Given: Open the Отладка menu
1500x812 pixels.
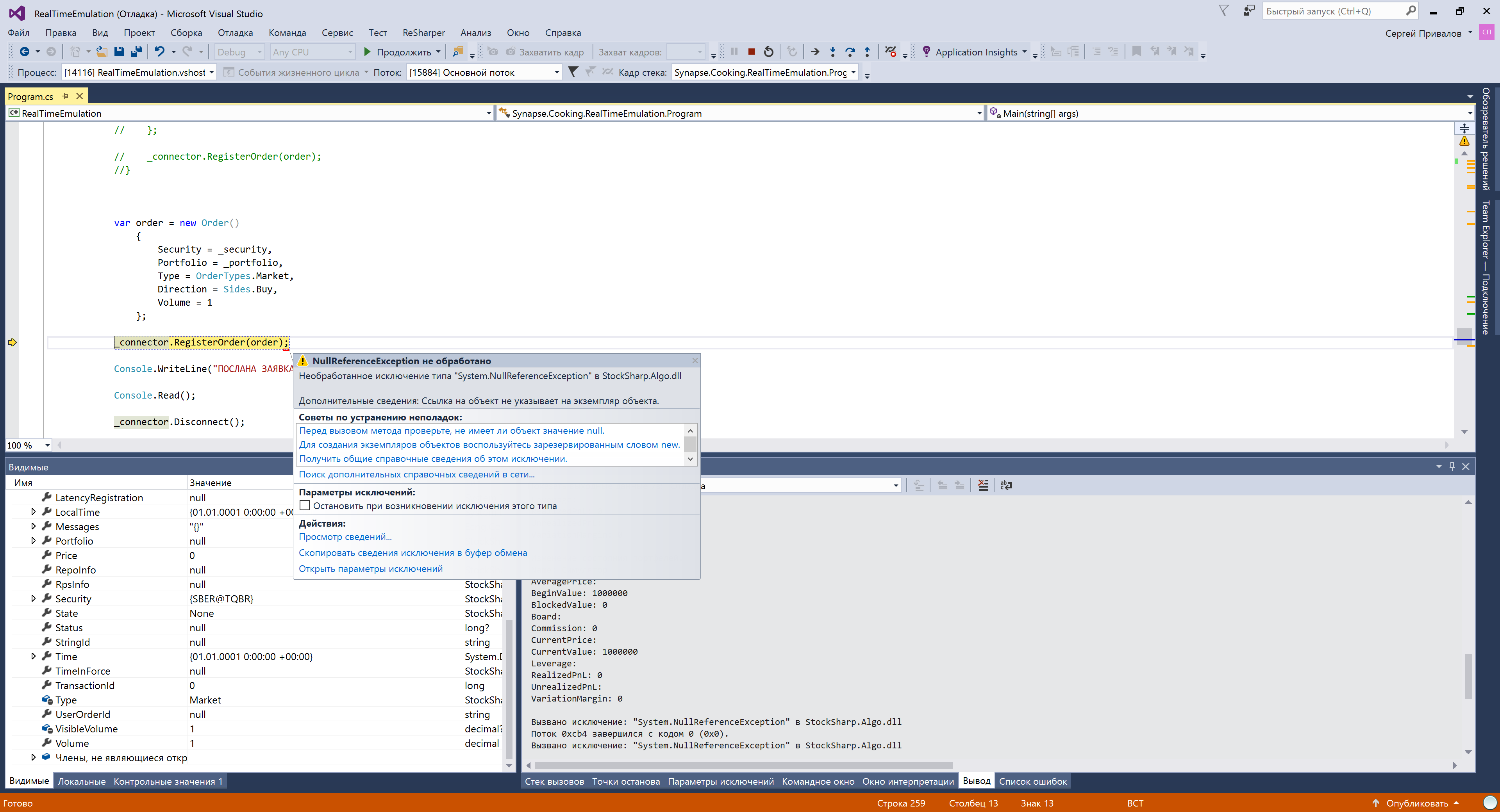Looking at the screenshot, I should (x=235, y=32).
